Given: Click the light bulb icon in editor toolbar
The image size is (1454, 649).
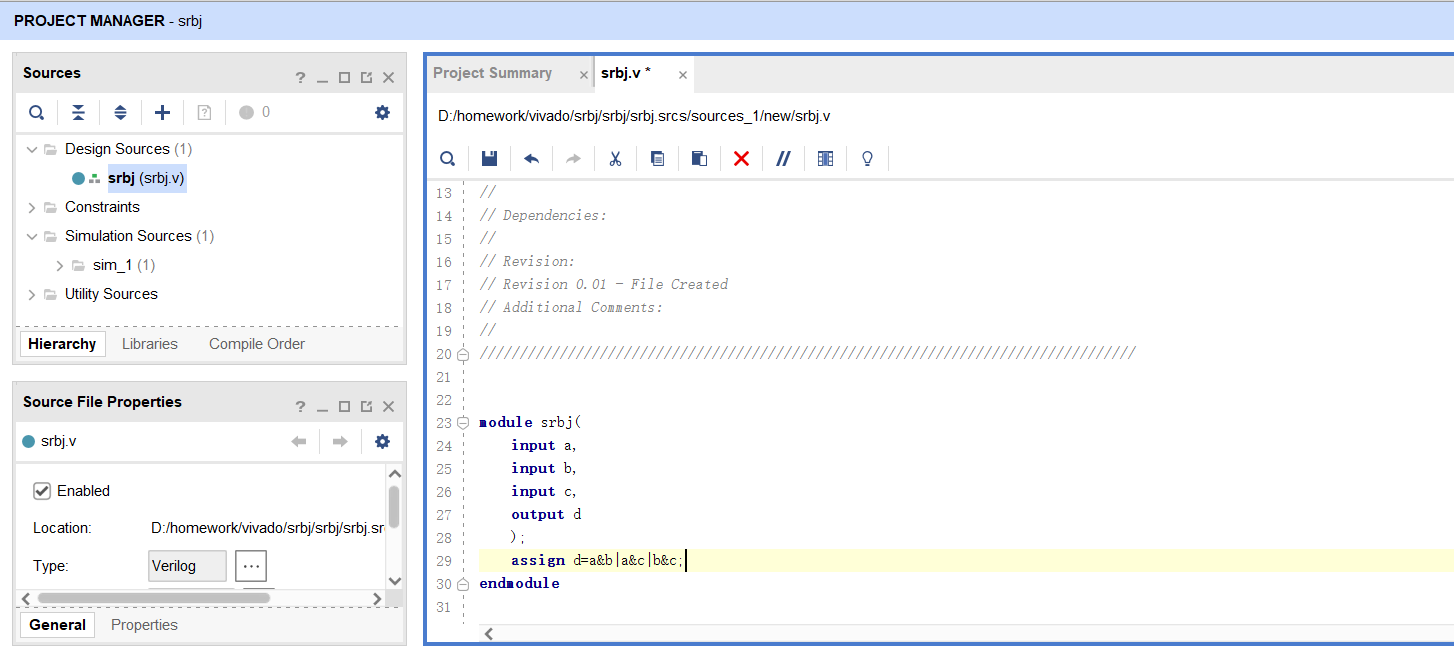Looking at the screenshot, I should tap(867, 159).
